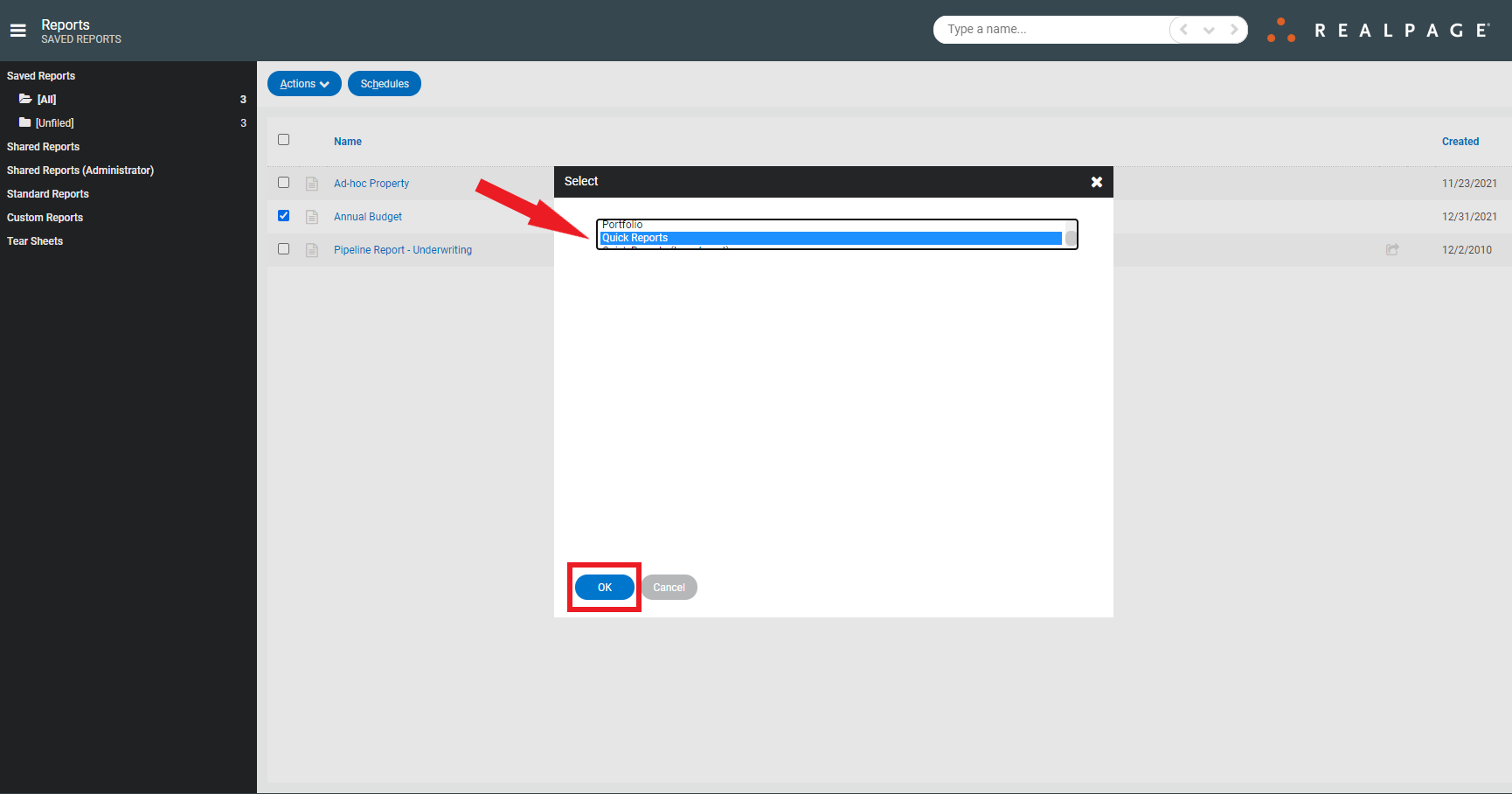Click the Type a name search field
1512x794 pixels.
click(1053, 30)
